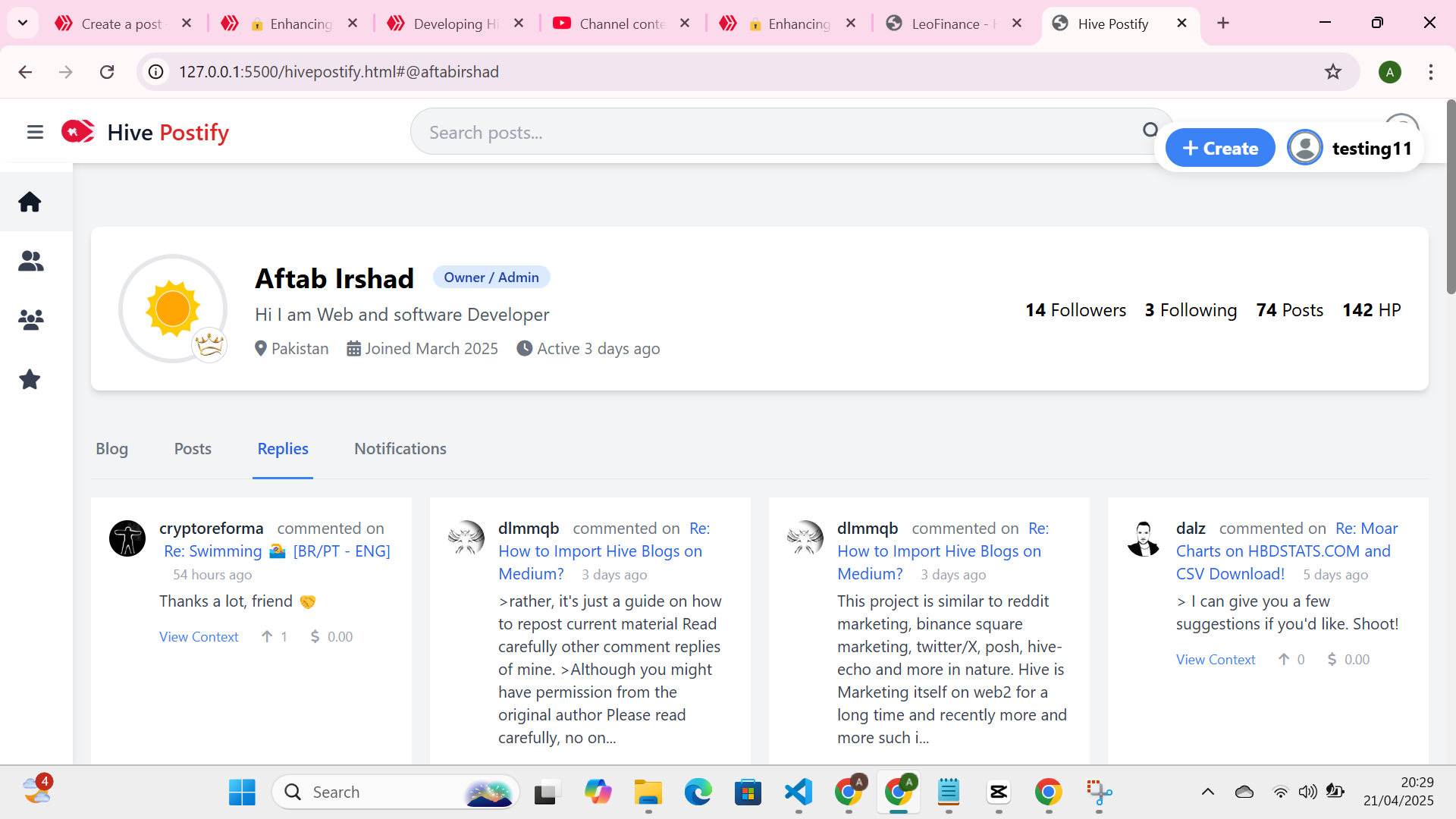The width and height of the screenshot is (1456, 819).
Task: Open the Notifications tab
Action: tap(400, 449)
